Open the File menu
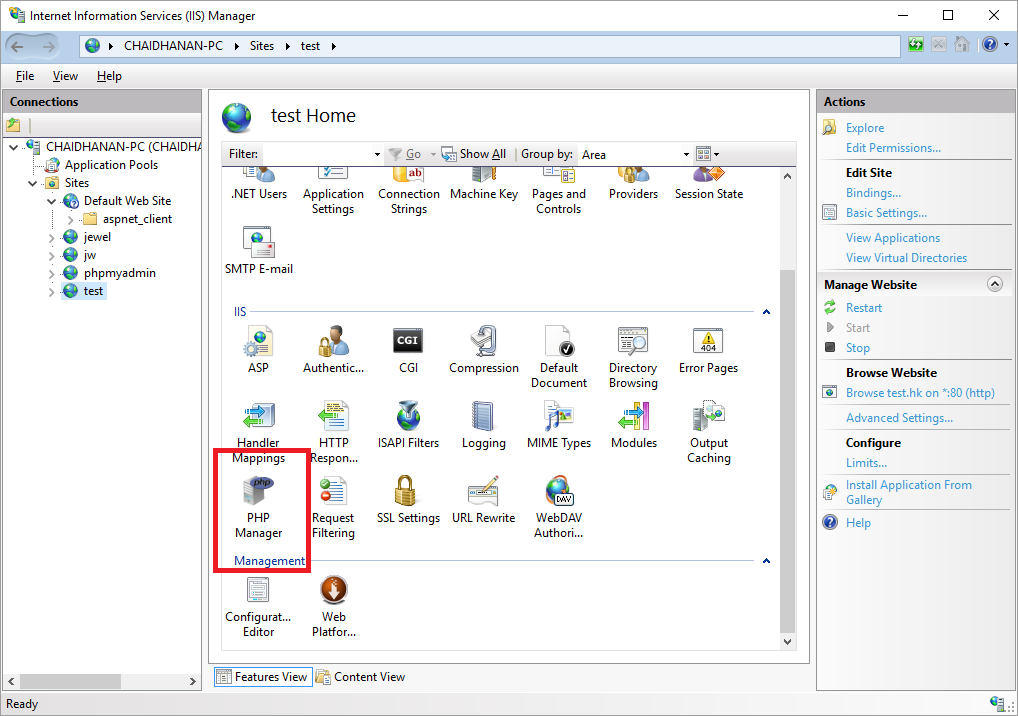The height and width of the screenshot is (716, 1018). (25, 76)
